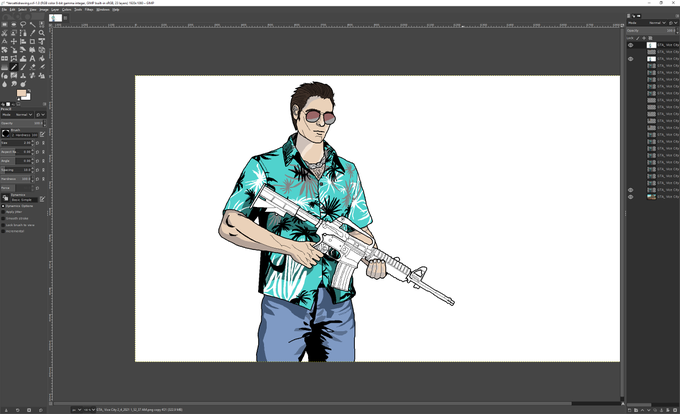Select the Measure compass tool

(x=4, y=42)
